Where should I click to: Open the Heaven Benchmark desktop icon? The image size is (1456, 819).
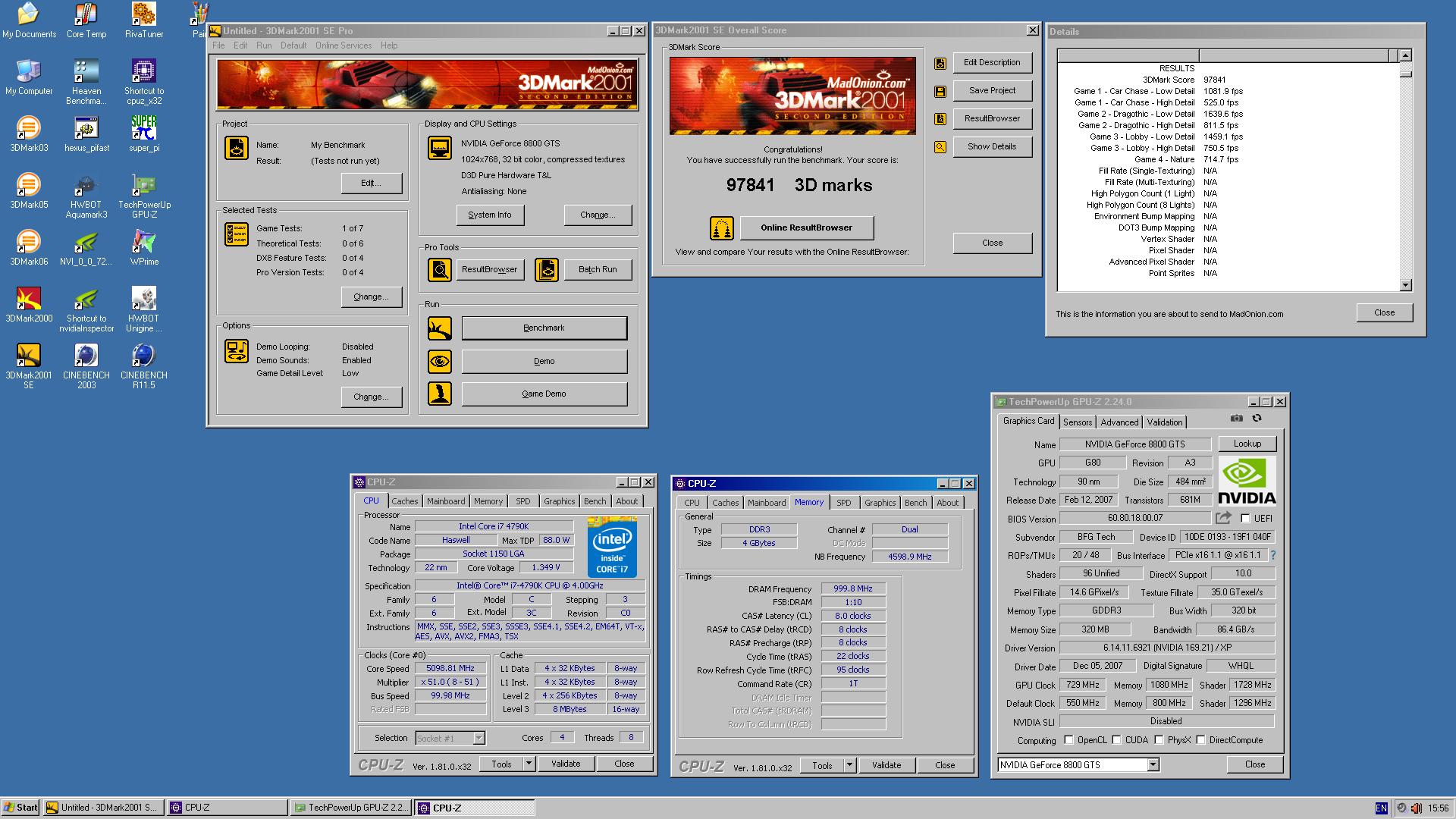coord(86,82)
